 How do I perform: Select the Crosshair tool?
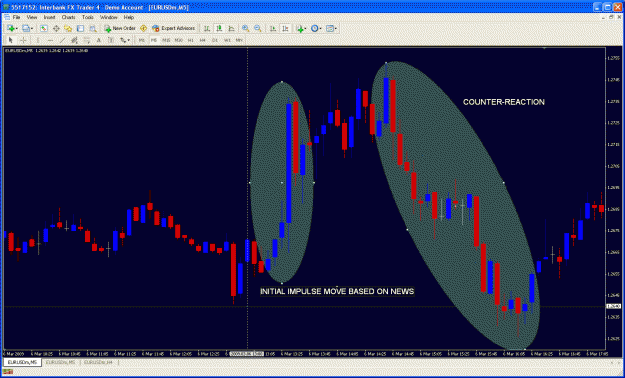[23, 40]
